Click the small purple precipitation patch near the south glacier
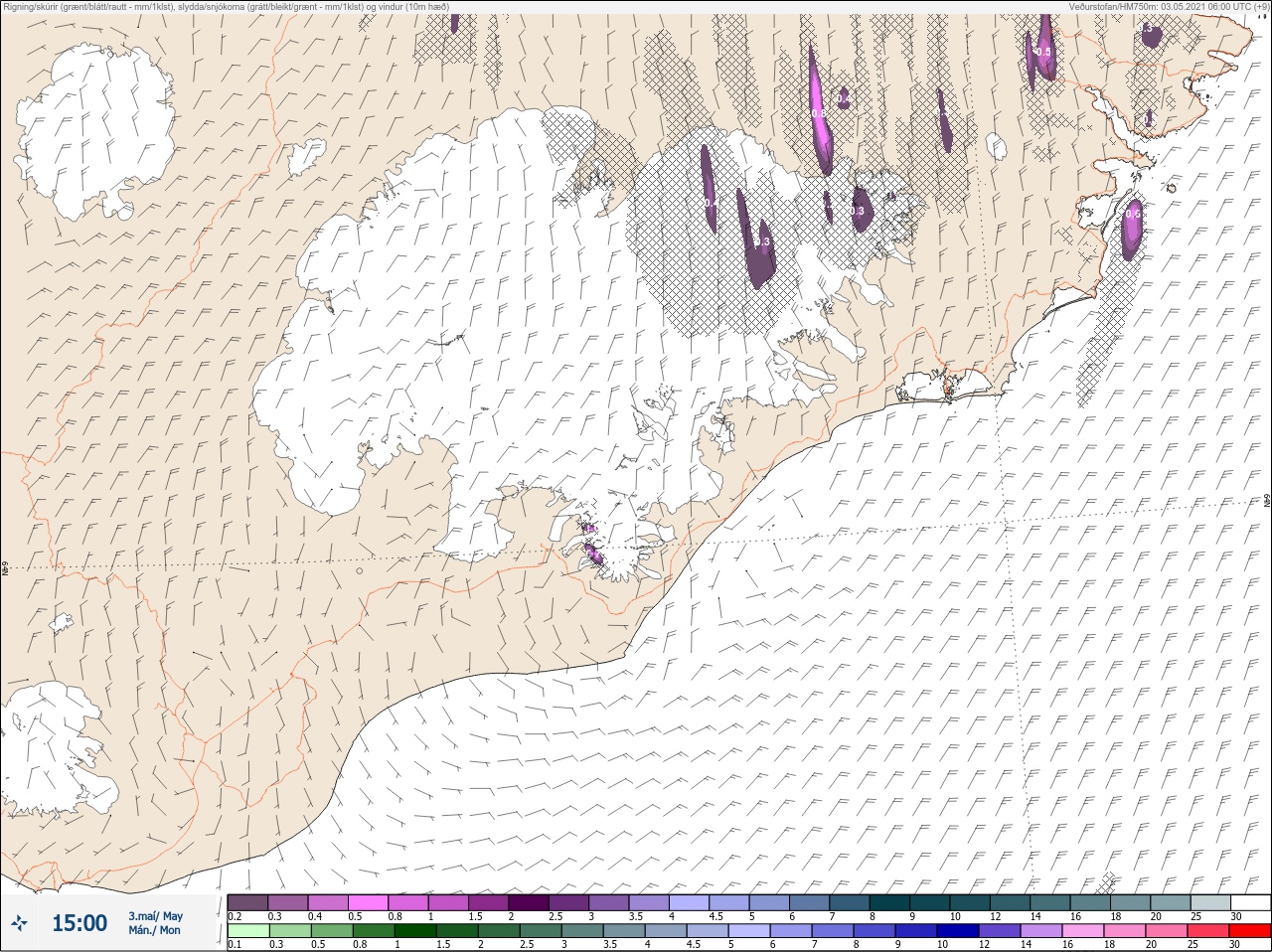 pos(593,553)
